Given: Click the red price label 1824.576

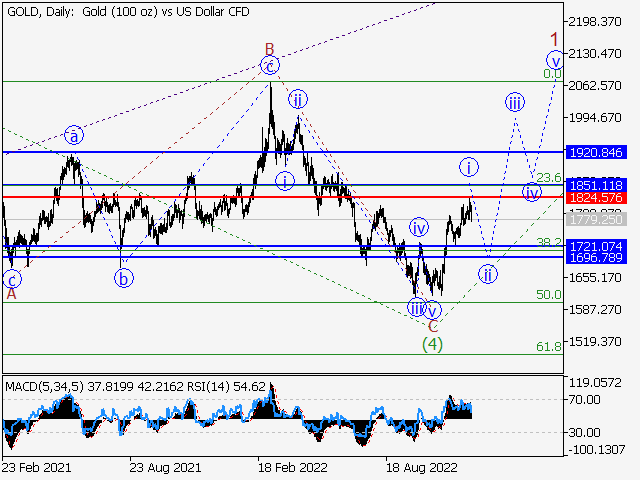Looking at the screenshot, I should 596,198.
